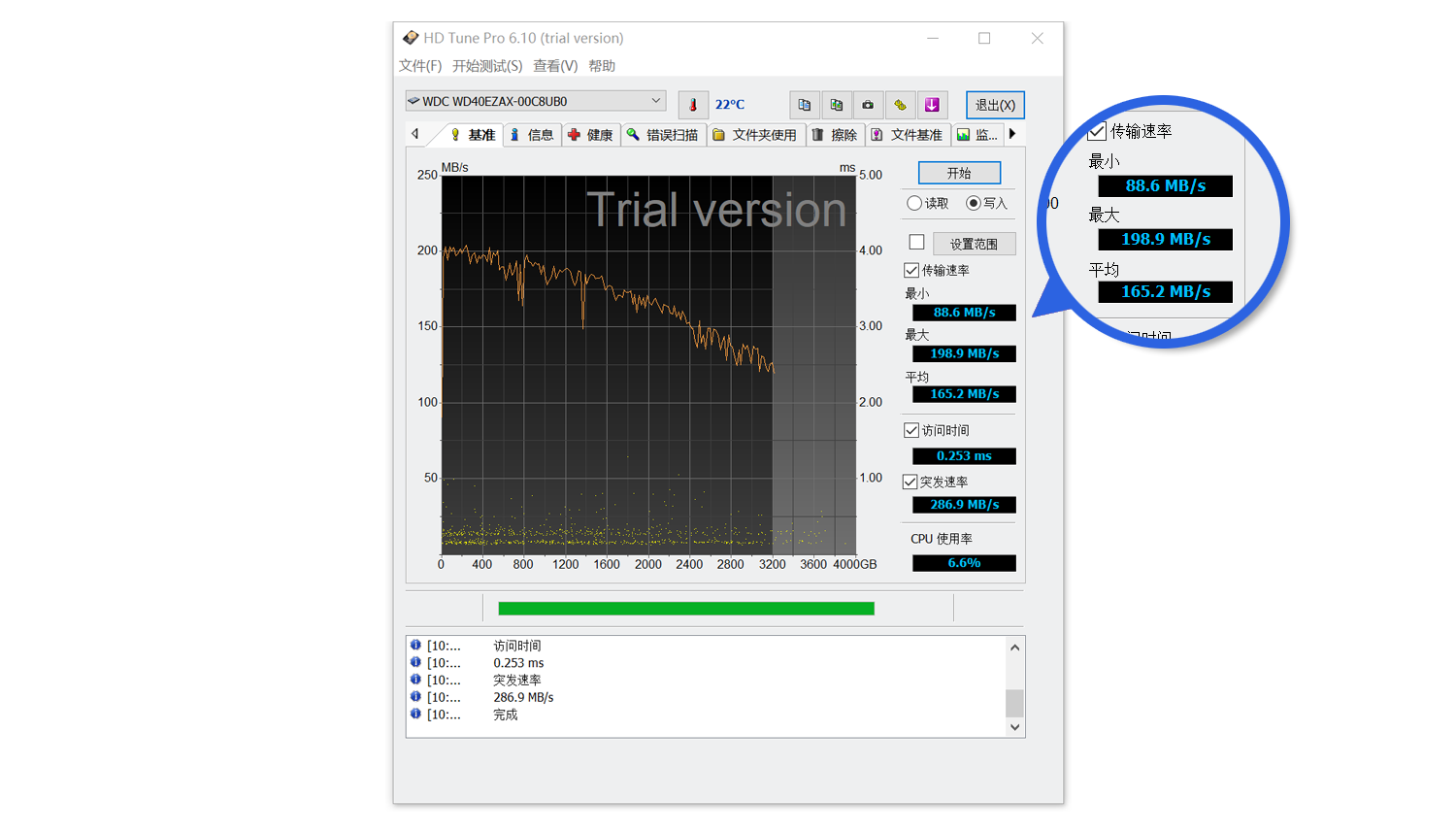Maximize the HD Tune Pro window
This screenshot has width=1456, height=832.
[x=984, y=38]
